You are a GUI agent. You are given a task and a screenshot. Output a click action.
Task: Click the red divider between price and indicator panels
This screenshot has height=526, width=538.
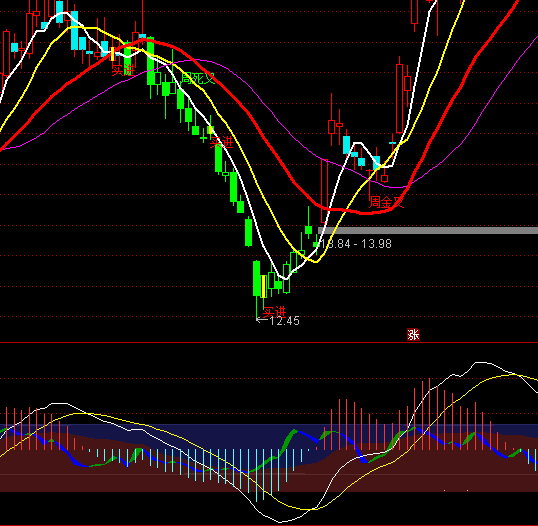coord(269,342)
